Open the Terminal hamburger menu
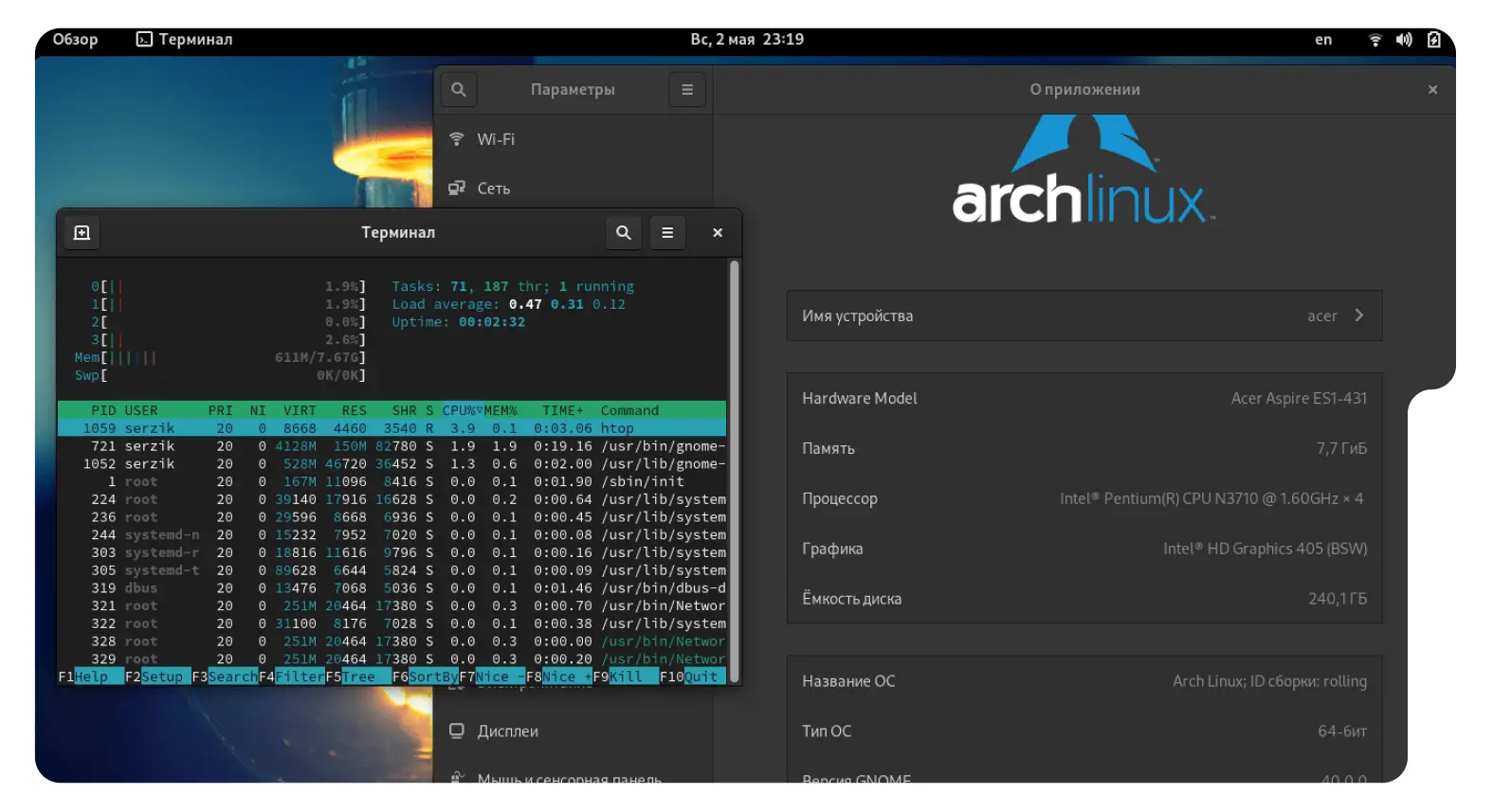The image size is (1493, 812). (667, 232)
